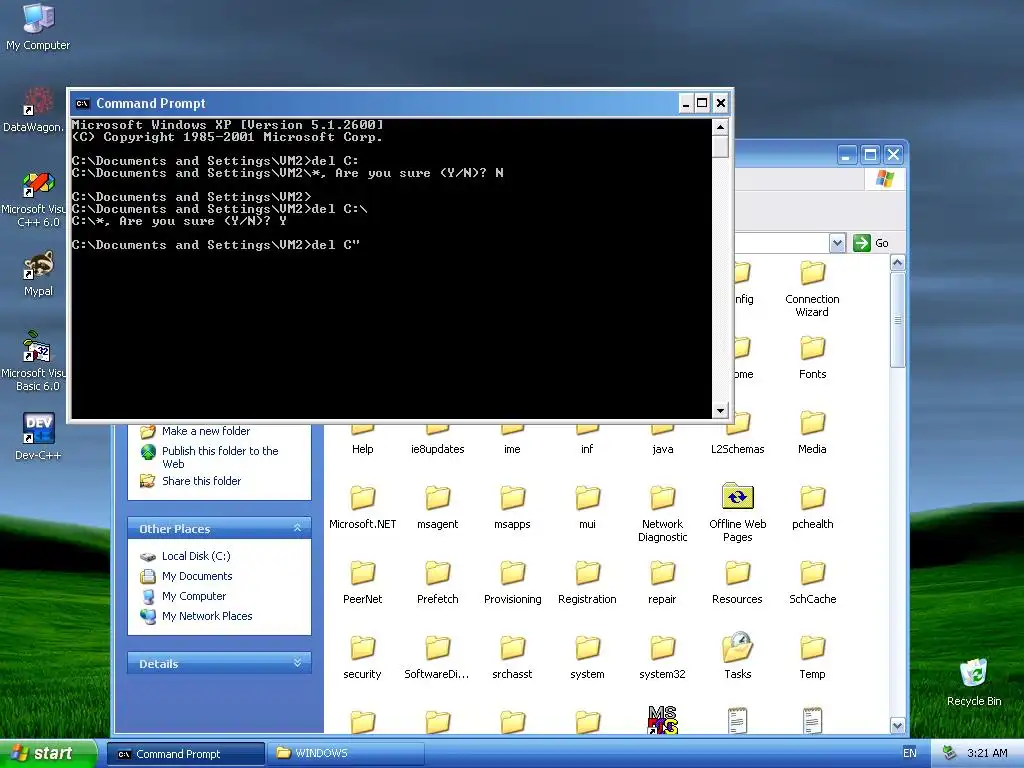Select the msagent folder
1024x768 pixels.
[x=438, y=507]
